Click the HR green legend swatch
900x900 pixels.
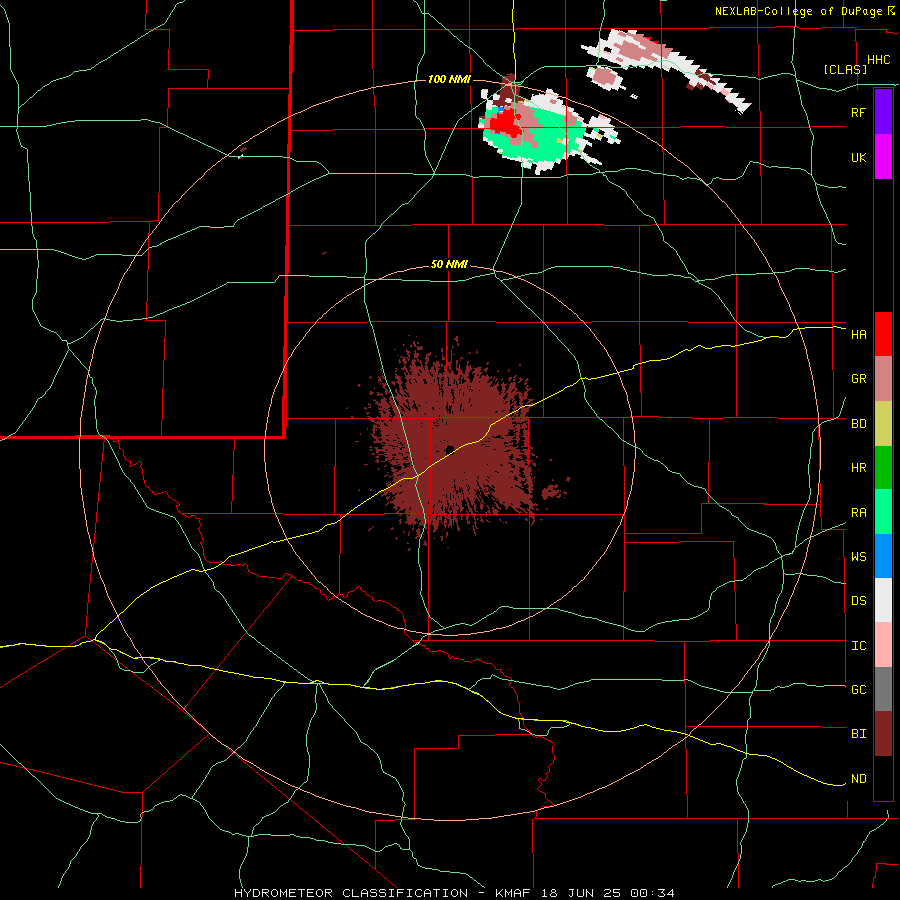883,468
